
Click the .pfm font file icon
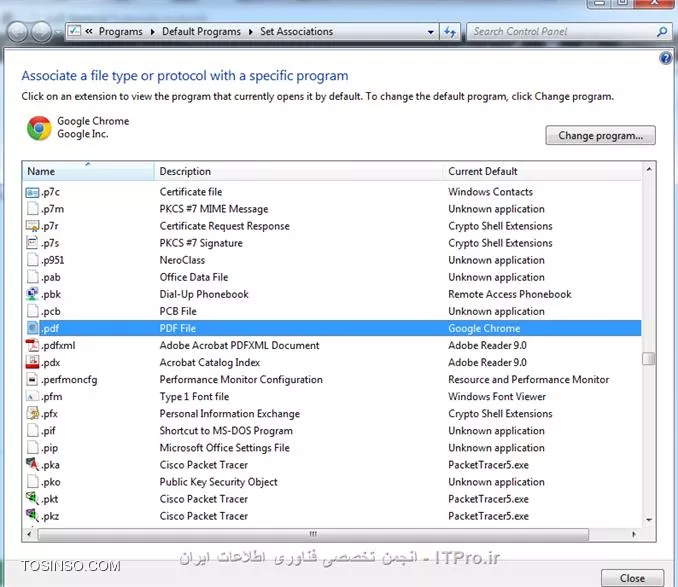click(x=32, y=397)
